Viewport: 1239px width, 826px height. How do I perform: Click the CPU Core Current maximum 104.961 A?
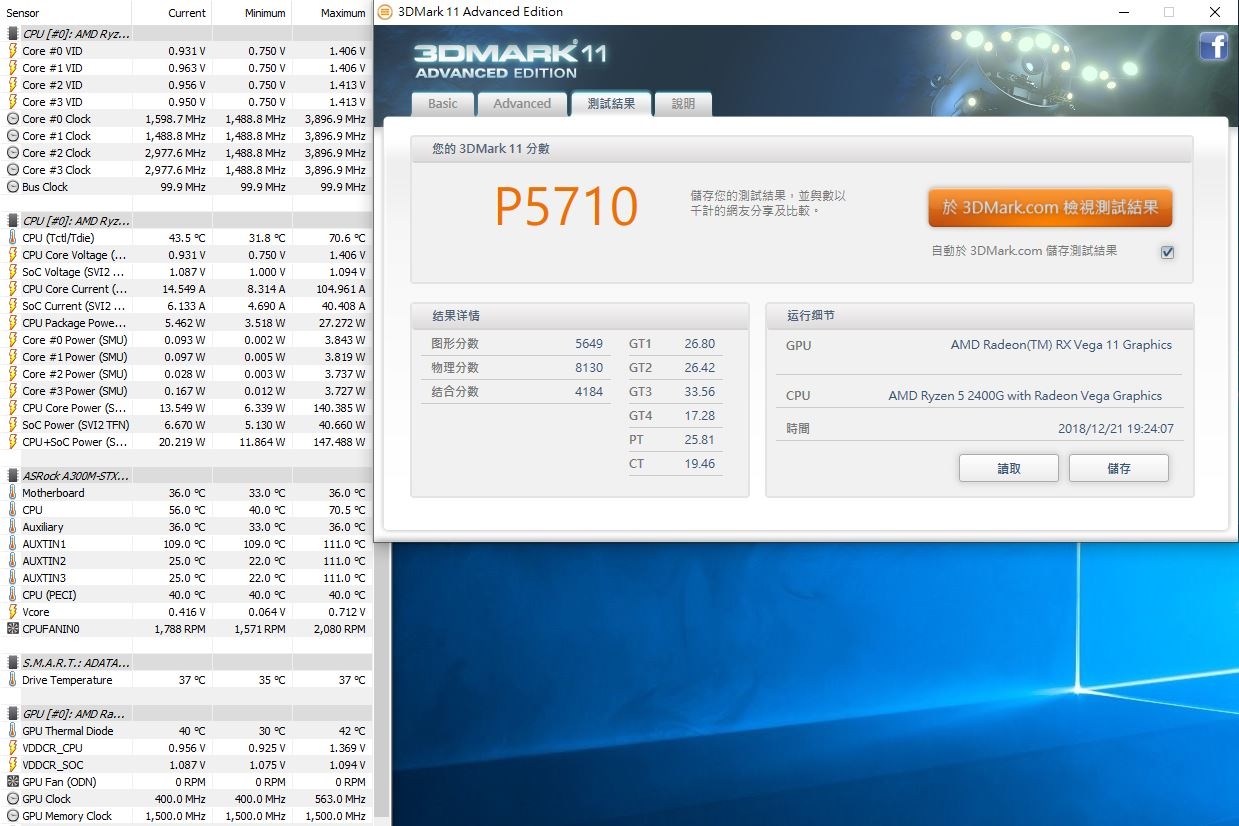click(340, 289)
